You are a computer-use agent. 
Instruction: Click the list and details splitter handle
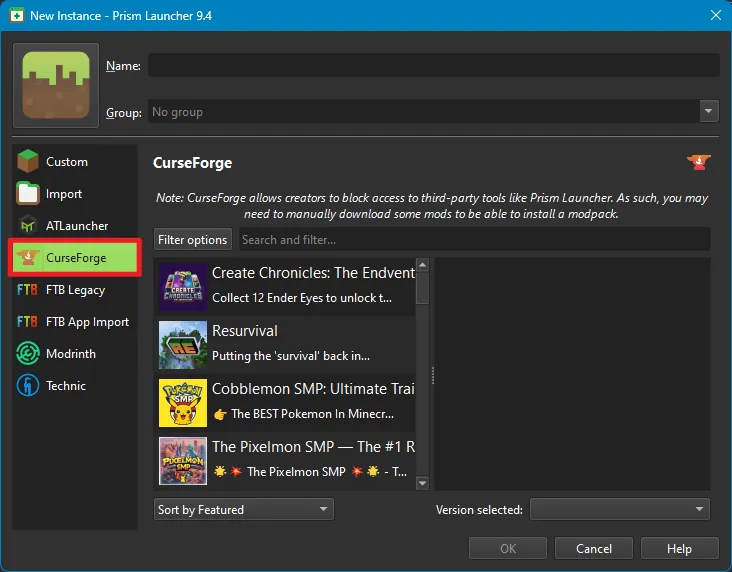click(x=433, y=375)
